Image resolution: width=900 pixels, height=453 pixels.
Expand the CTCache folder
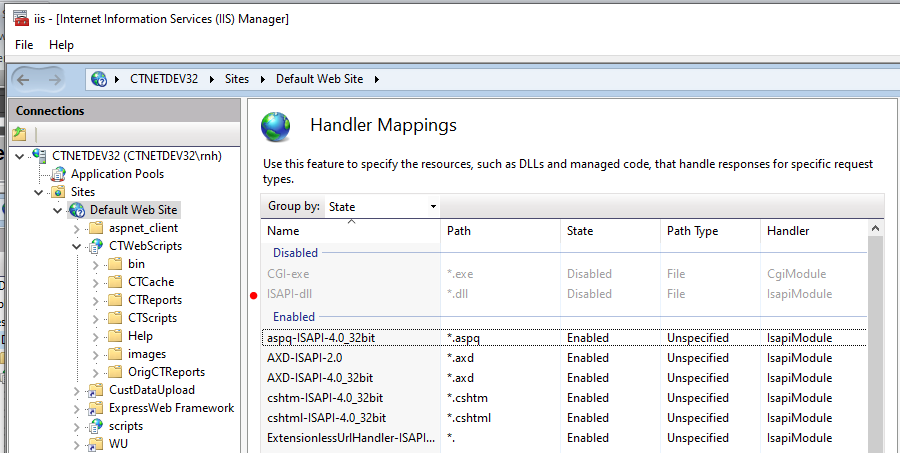[96, 282]
